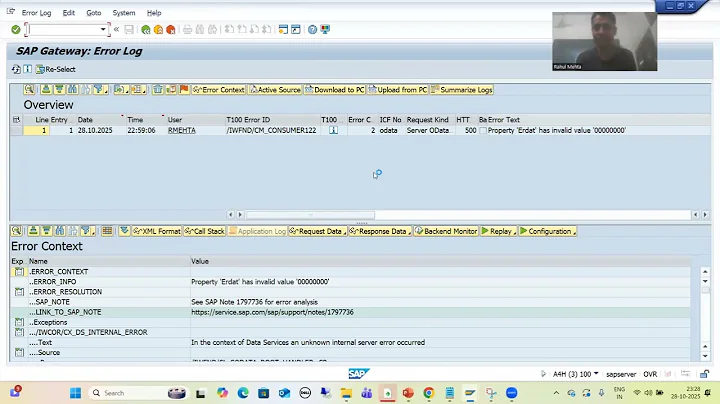Click the blue Information icon beside Re-Select
The height and width of the screenshot is (404, 720).
click(28, 69)
